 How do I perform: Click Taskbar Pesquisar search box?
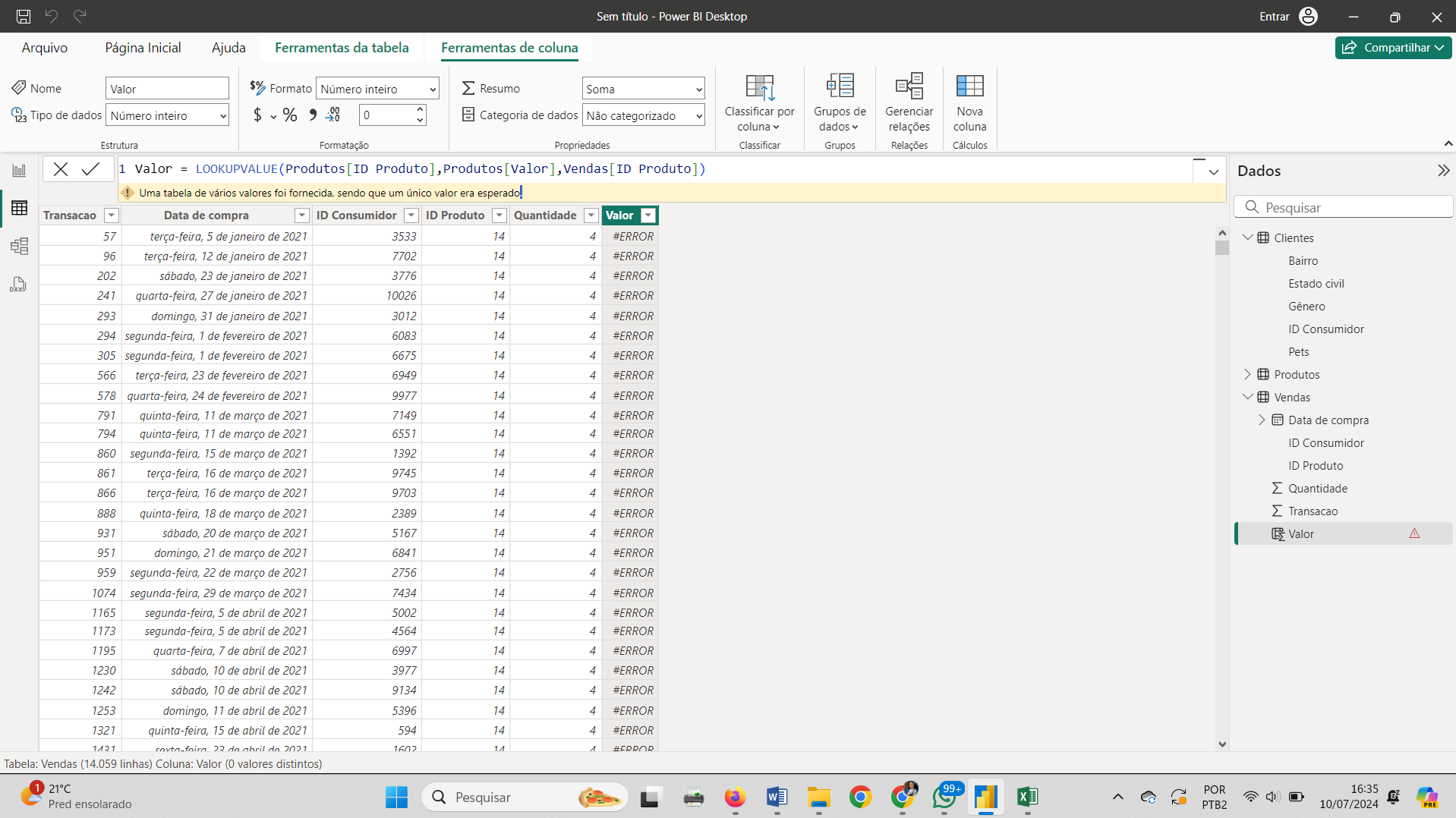525,797
